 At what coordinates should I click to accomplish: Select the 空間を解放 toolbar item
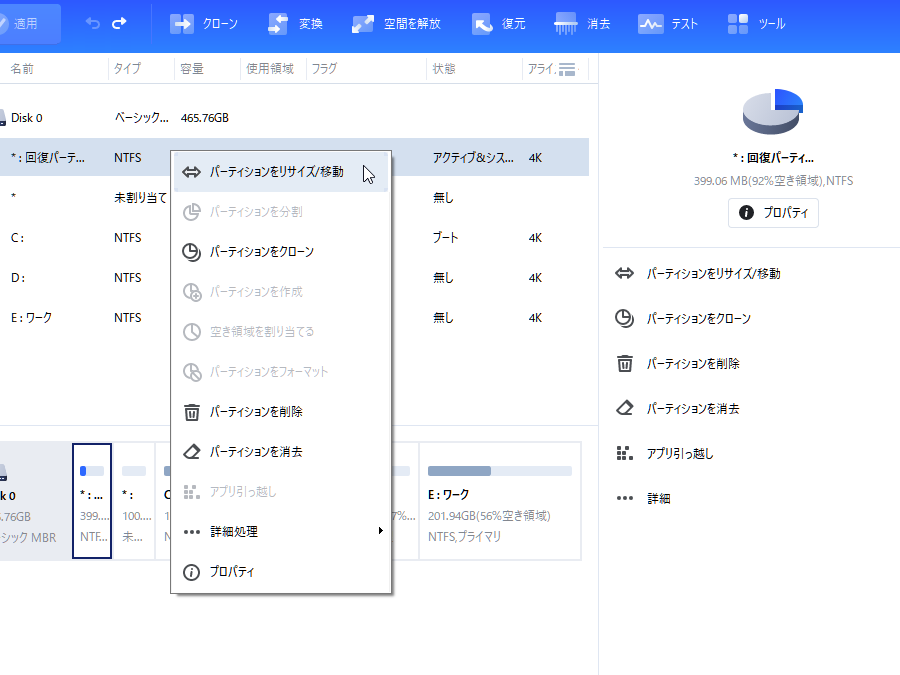[x=396, y=23]
